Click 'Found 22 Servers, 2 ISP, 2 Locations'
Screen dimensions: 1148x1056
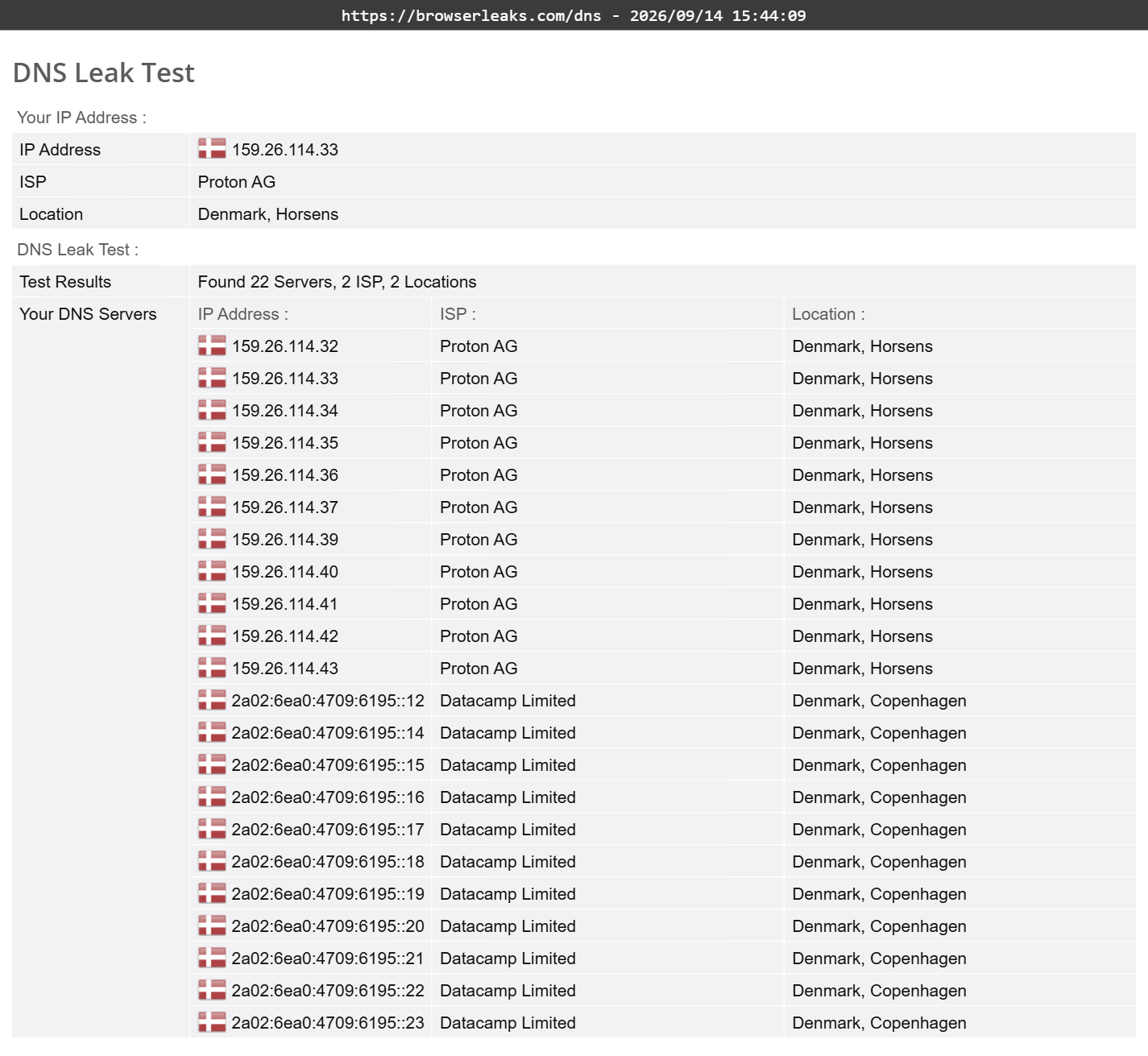[337, 282]
